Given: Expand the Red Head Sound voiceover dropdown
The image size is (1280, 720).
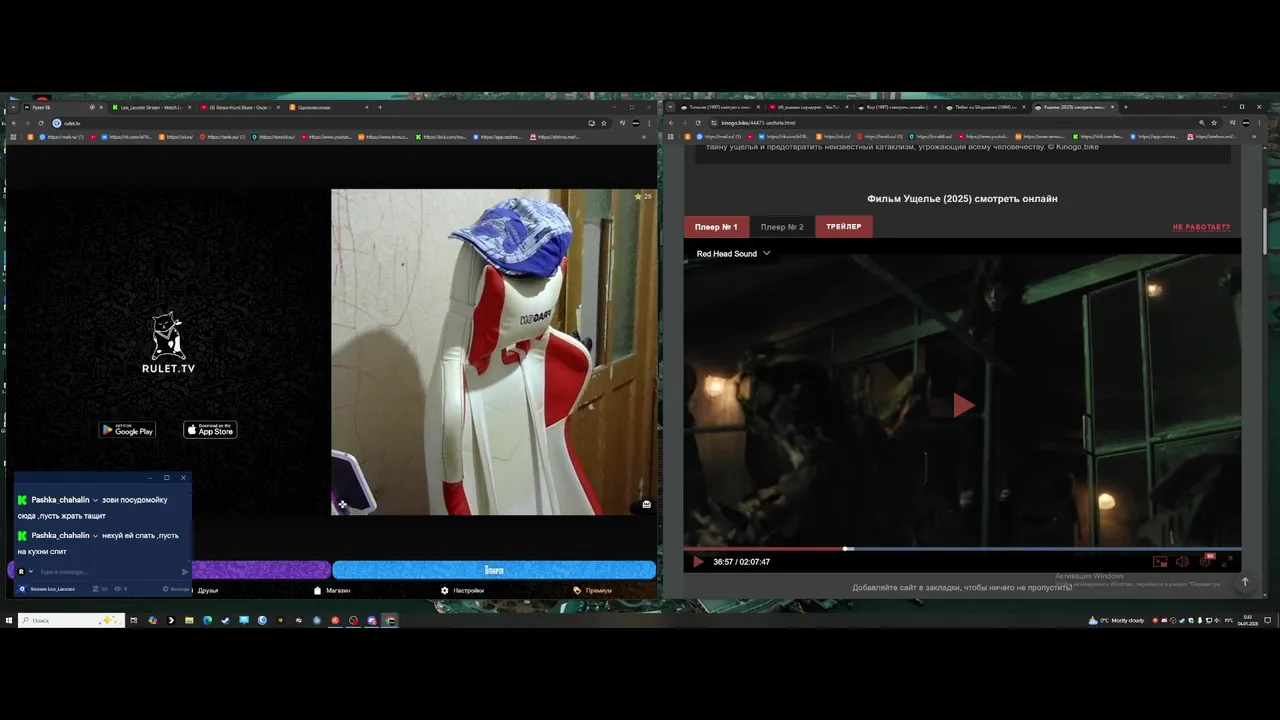Looking at the screenshot, I should pos(733,254).
